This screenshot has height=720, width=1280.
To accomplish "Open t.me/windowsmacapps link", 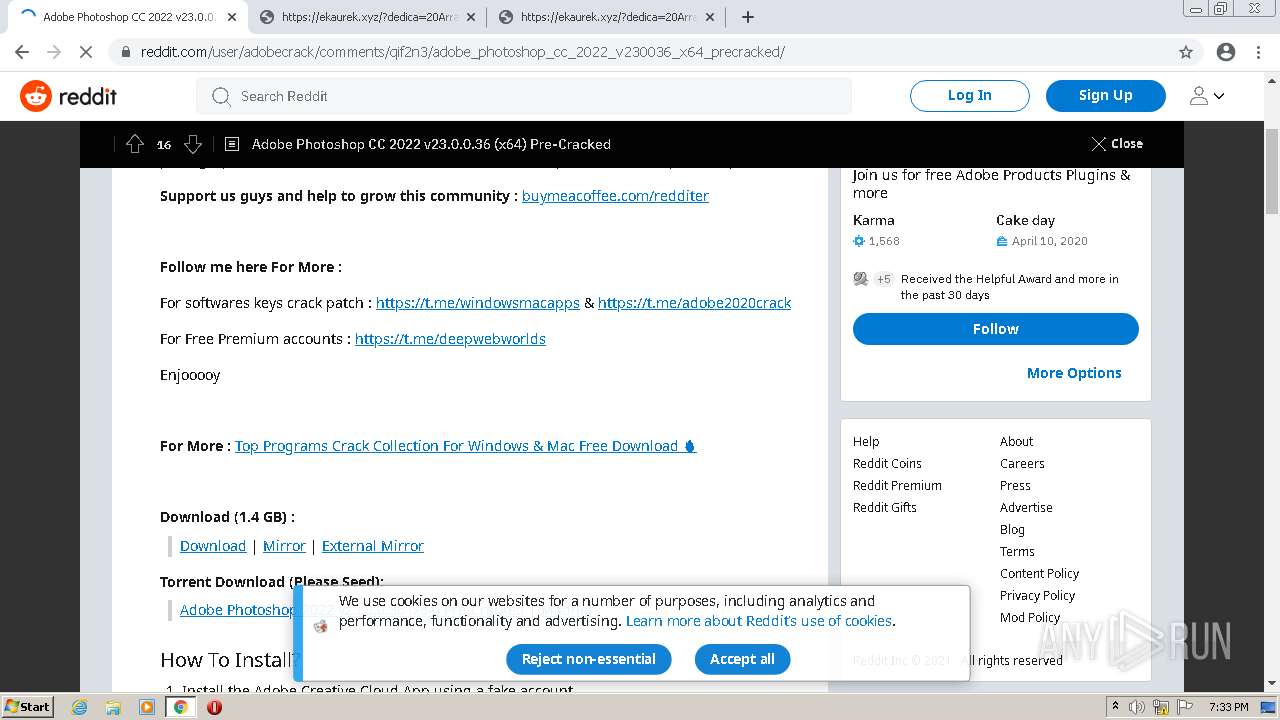I will click(x=477, y=303).
